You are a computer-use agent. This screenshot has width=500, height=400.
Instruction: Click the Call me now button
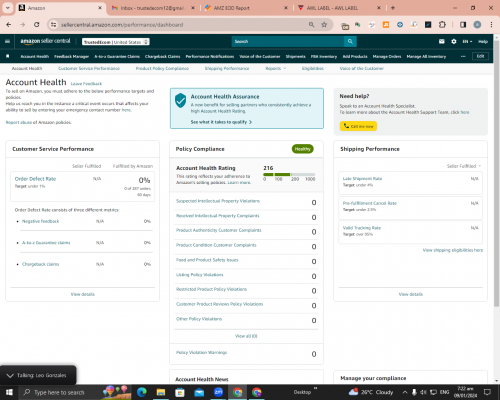tap(358, 126)
